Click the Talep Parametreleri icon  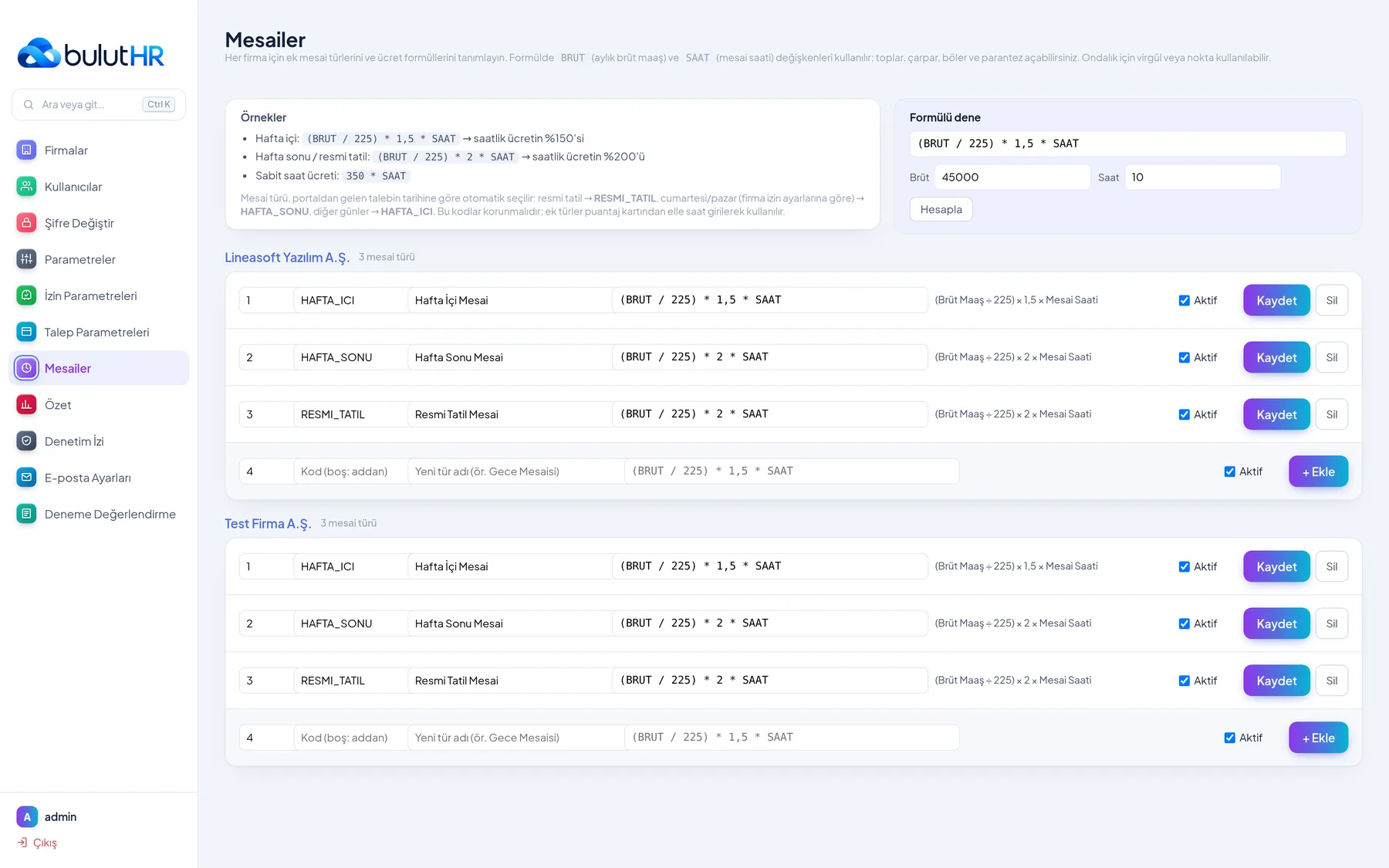26,332
